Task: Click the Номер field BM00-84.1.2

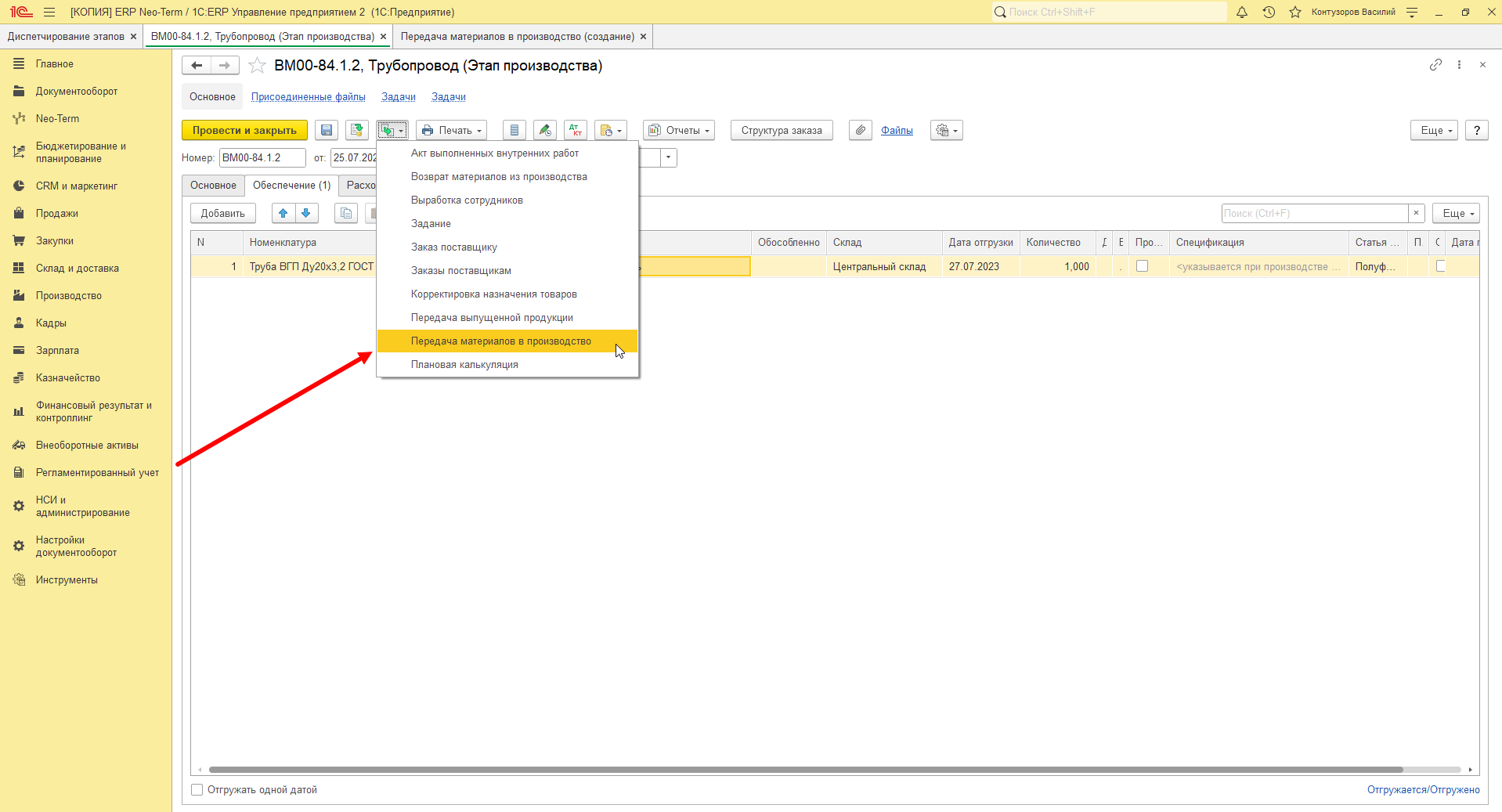Action: tap(262, 157)
